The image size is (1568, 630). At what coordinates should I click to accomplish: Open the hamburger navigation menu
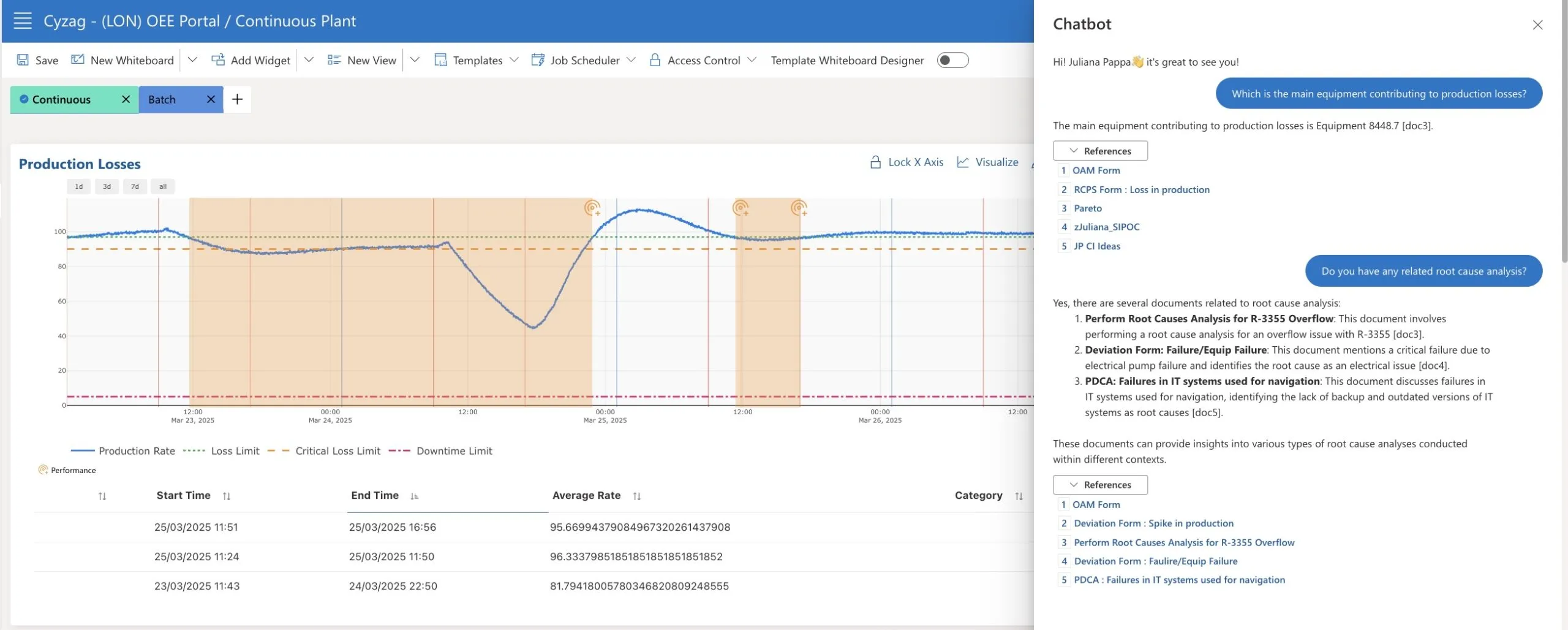pyautogui.click(x=23, y=21)
